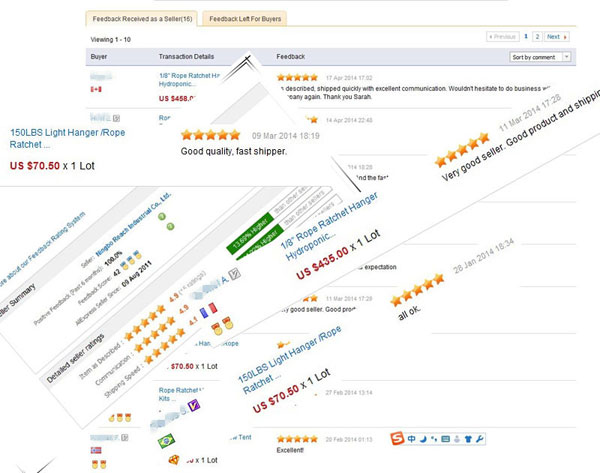
Task: Click the 'all ok.' feedback comment
Action: (x=409, y=313)
